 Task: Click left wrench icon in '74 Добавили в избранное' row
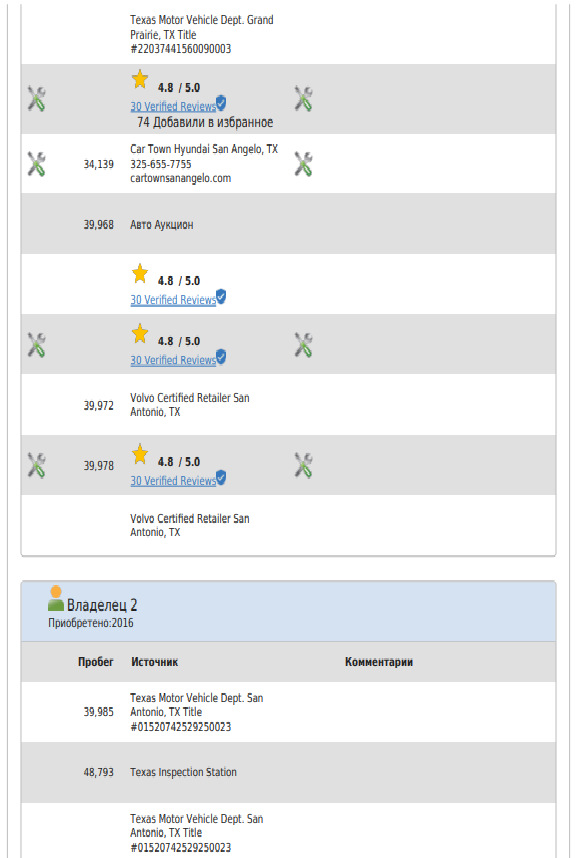(x=36, y=99)
